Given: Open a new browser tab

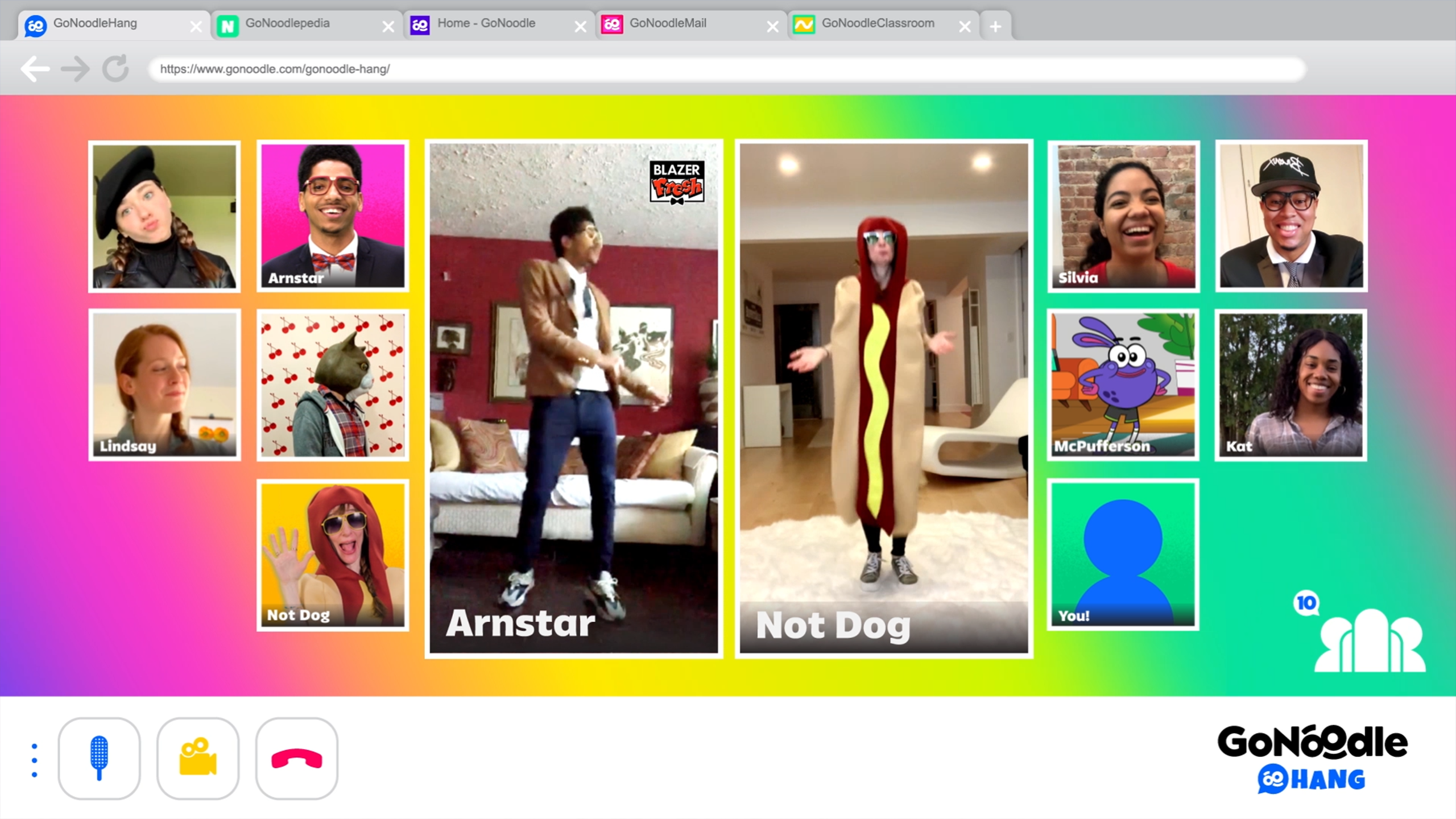Looking at the screenshot, I should (x=995, y=26).
